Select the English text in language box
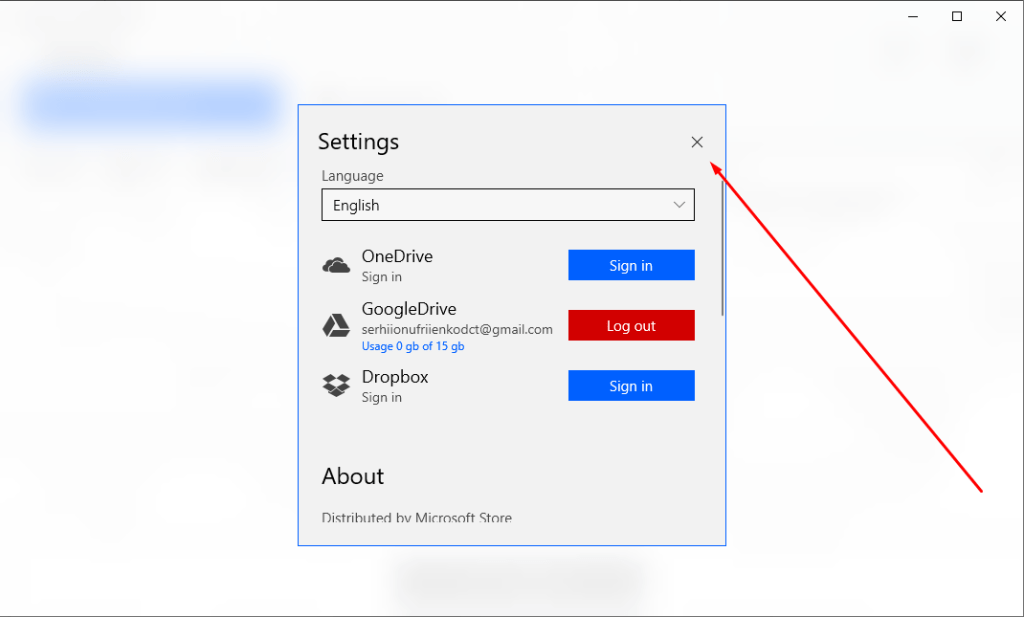 [x=356, y=205]
